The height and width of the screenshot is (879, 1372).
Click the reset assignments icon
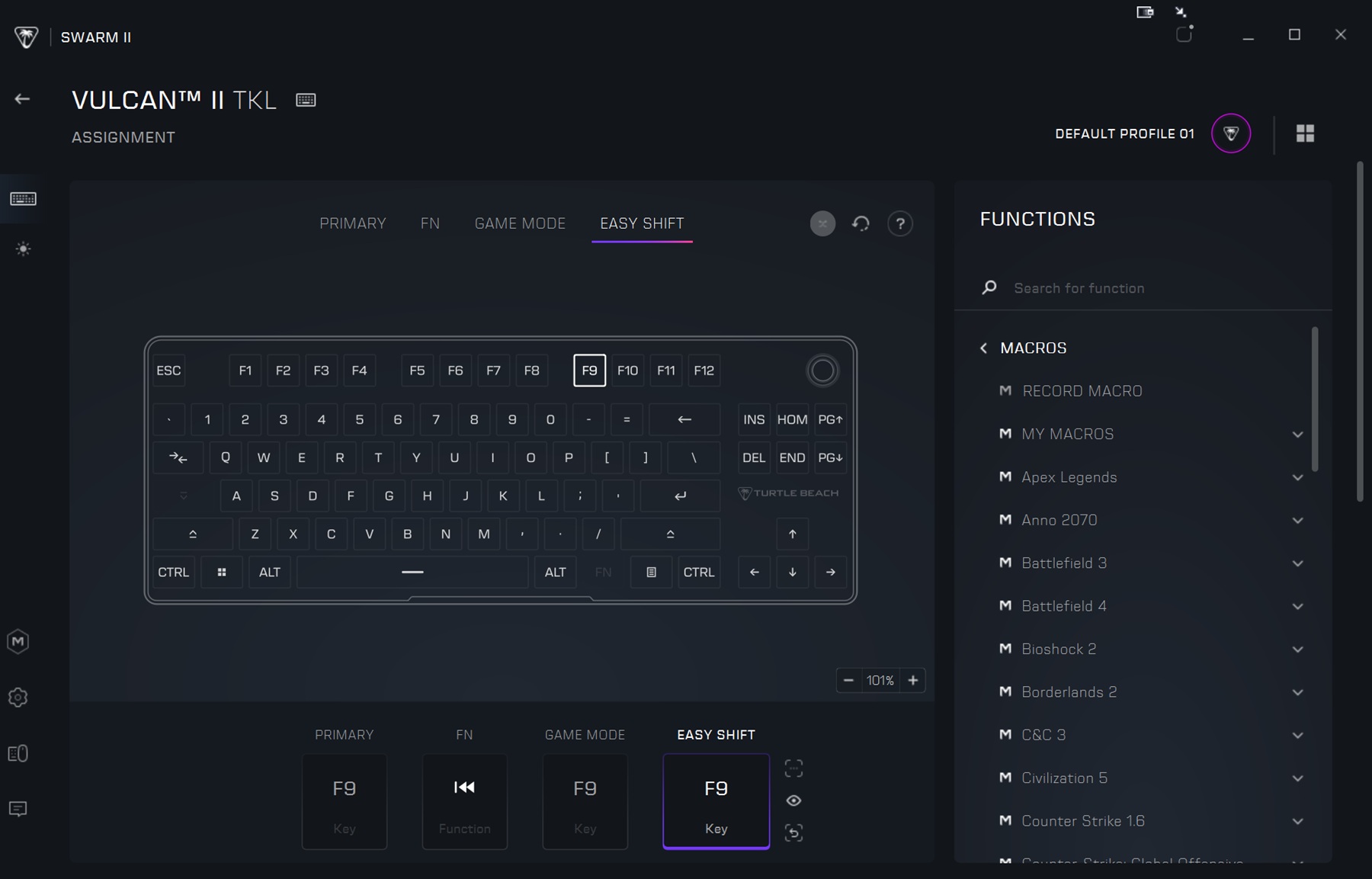(861, 223)
